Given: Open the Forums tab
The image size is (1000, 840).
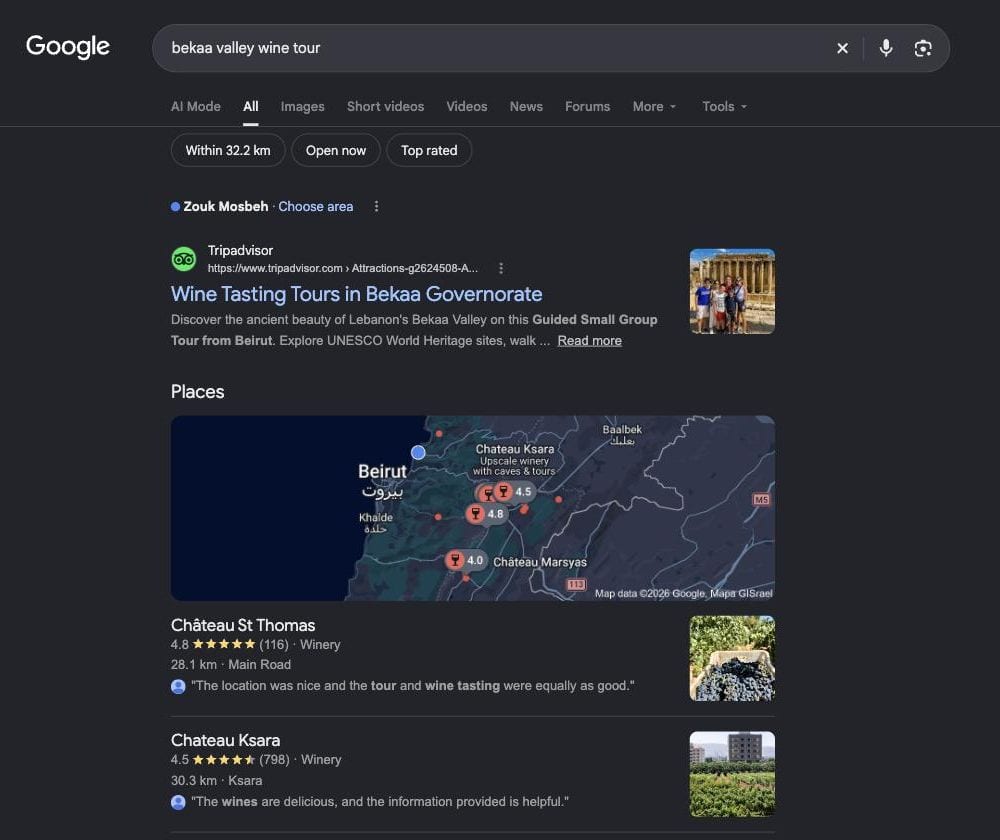Looking at the screenshot, I should 587,107.
